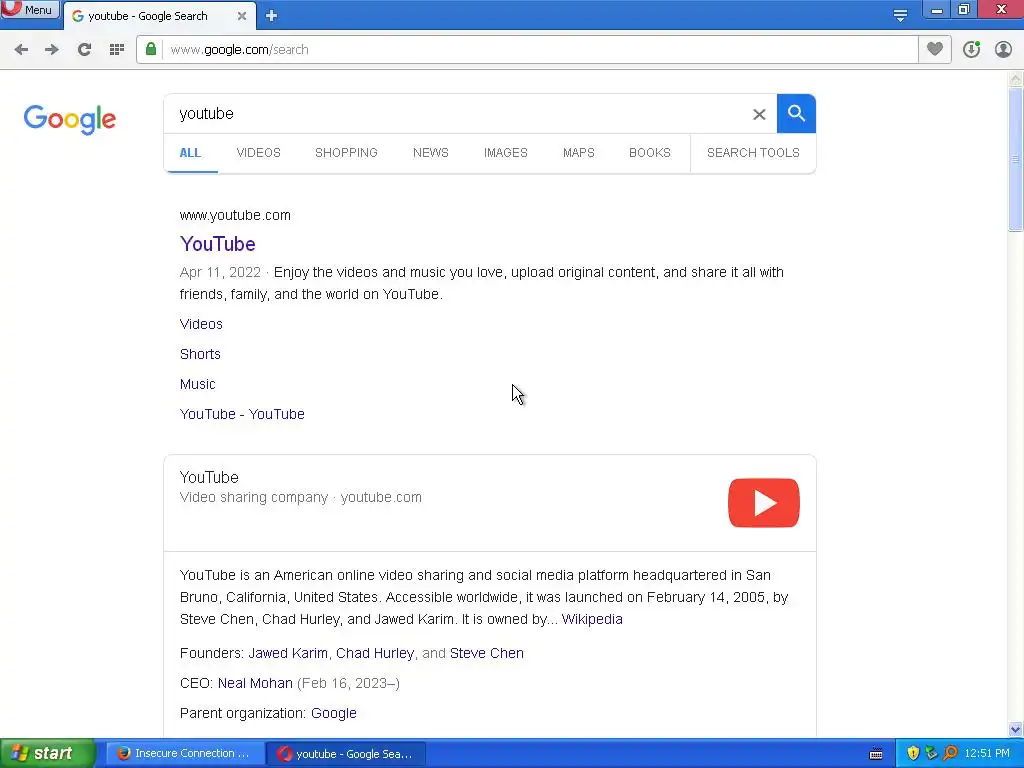This screenshot has height=768, width=1024.
Task: Open the Neal Mohan CEO link
Action: tap(255, 683)
